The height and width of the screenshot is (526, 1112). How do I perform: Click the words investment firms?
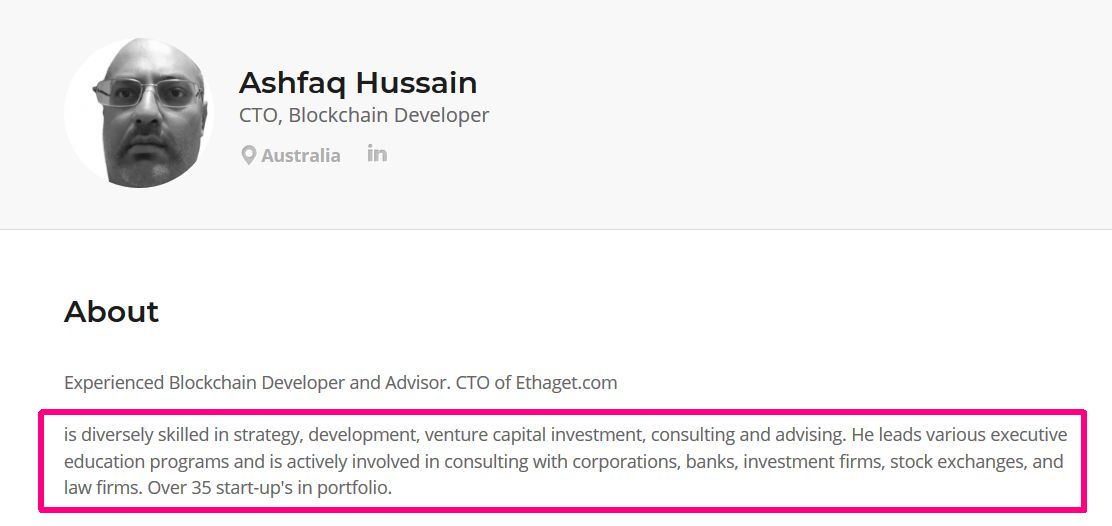[x=812, y=462]
